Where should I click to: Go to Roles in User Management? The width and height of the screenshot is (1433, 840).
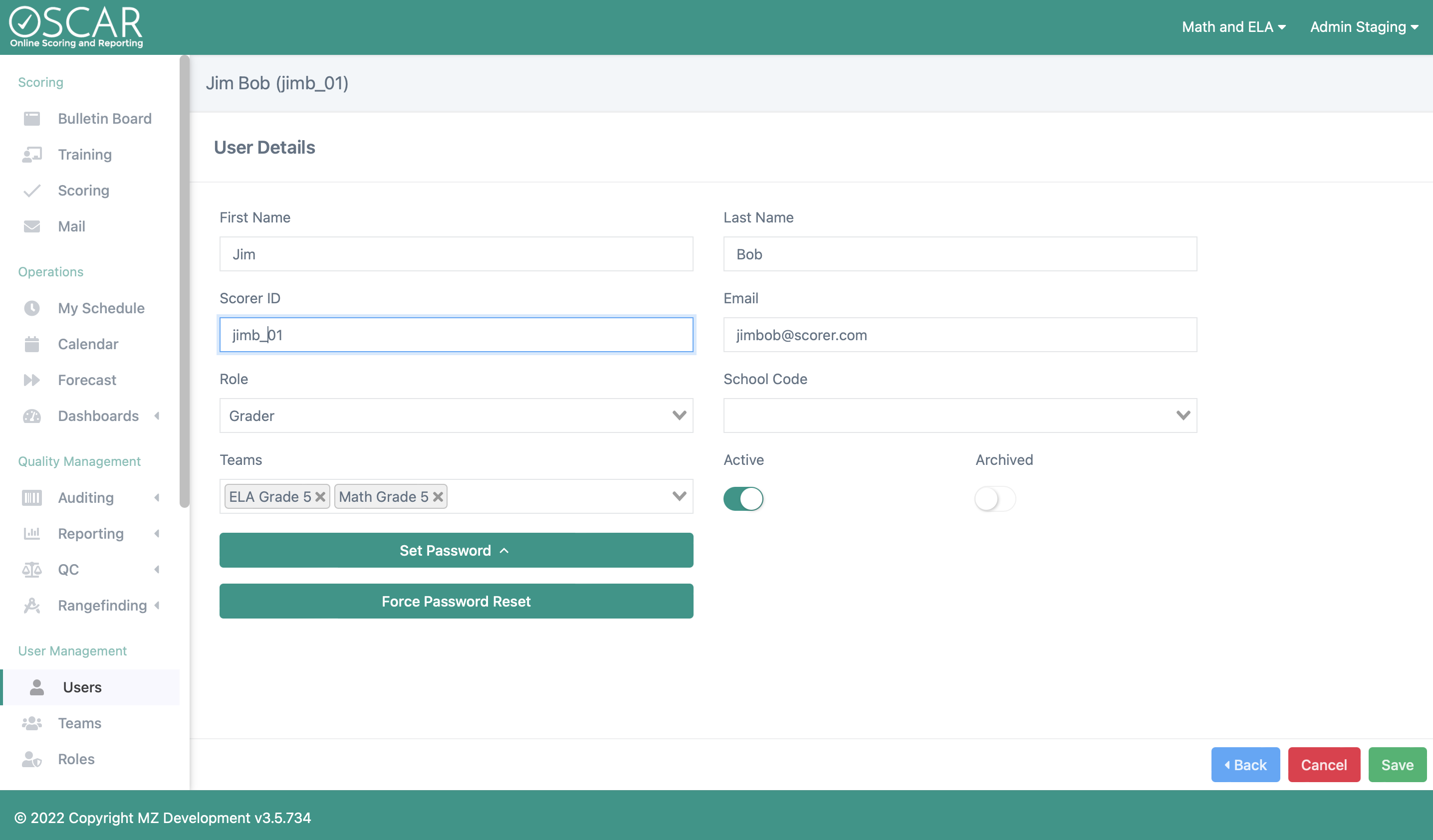pyautogui.click(x=76, y=759)
